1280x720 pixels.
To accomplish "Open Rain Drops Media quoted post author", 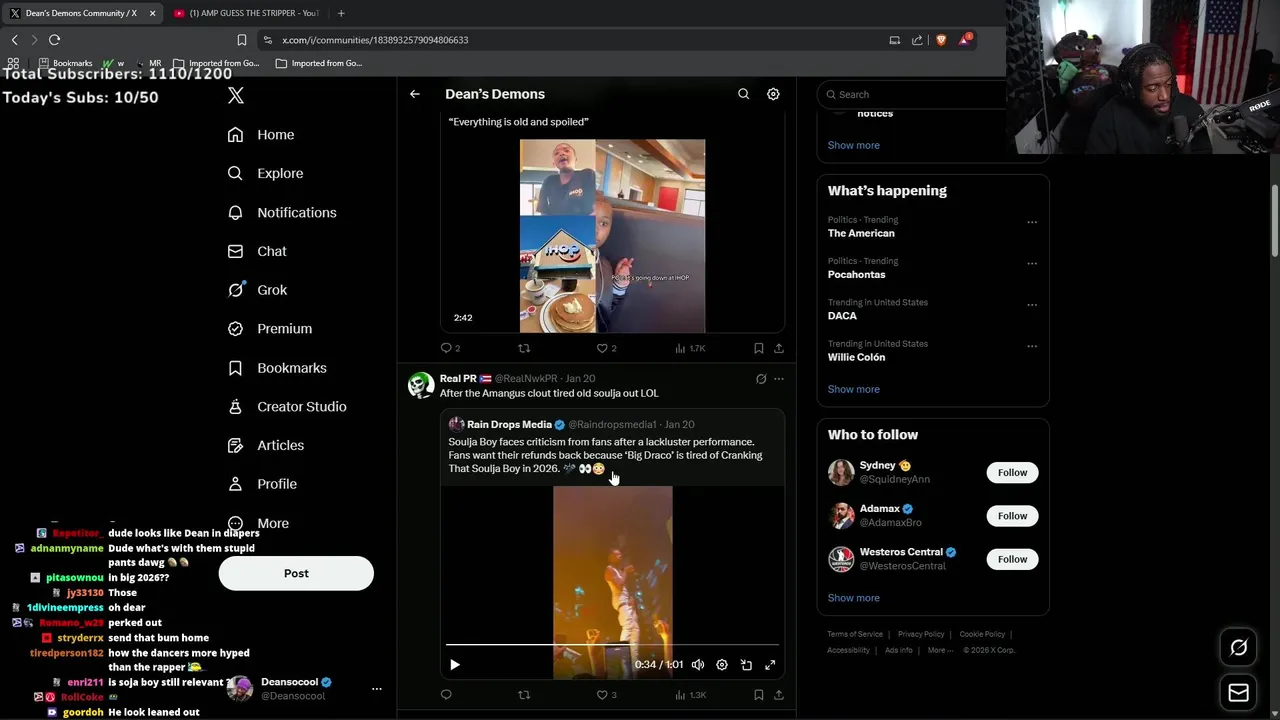I will click(510, 424).
